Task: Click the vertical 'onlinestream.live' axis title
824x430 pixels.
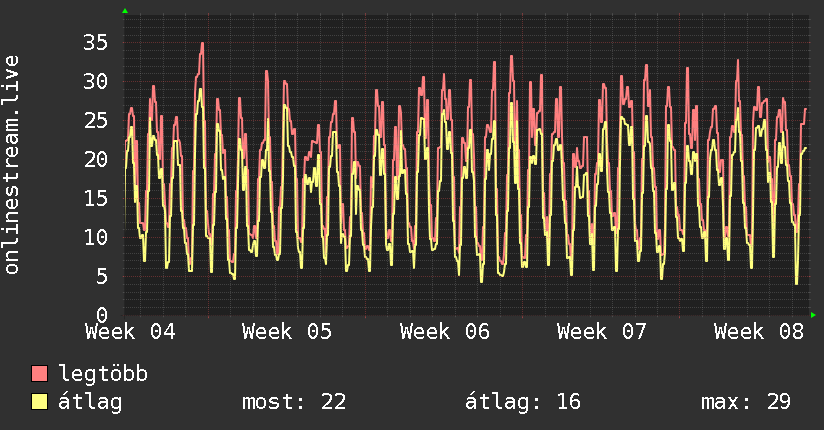Action: pyautogui.click(x=12, y=165)
